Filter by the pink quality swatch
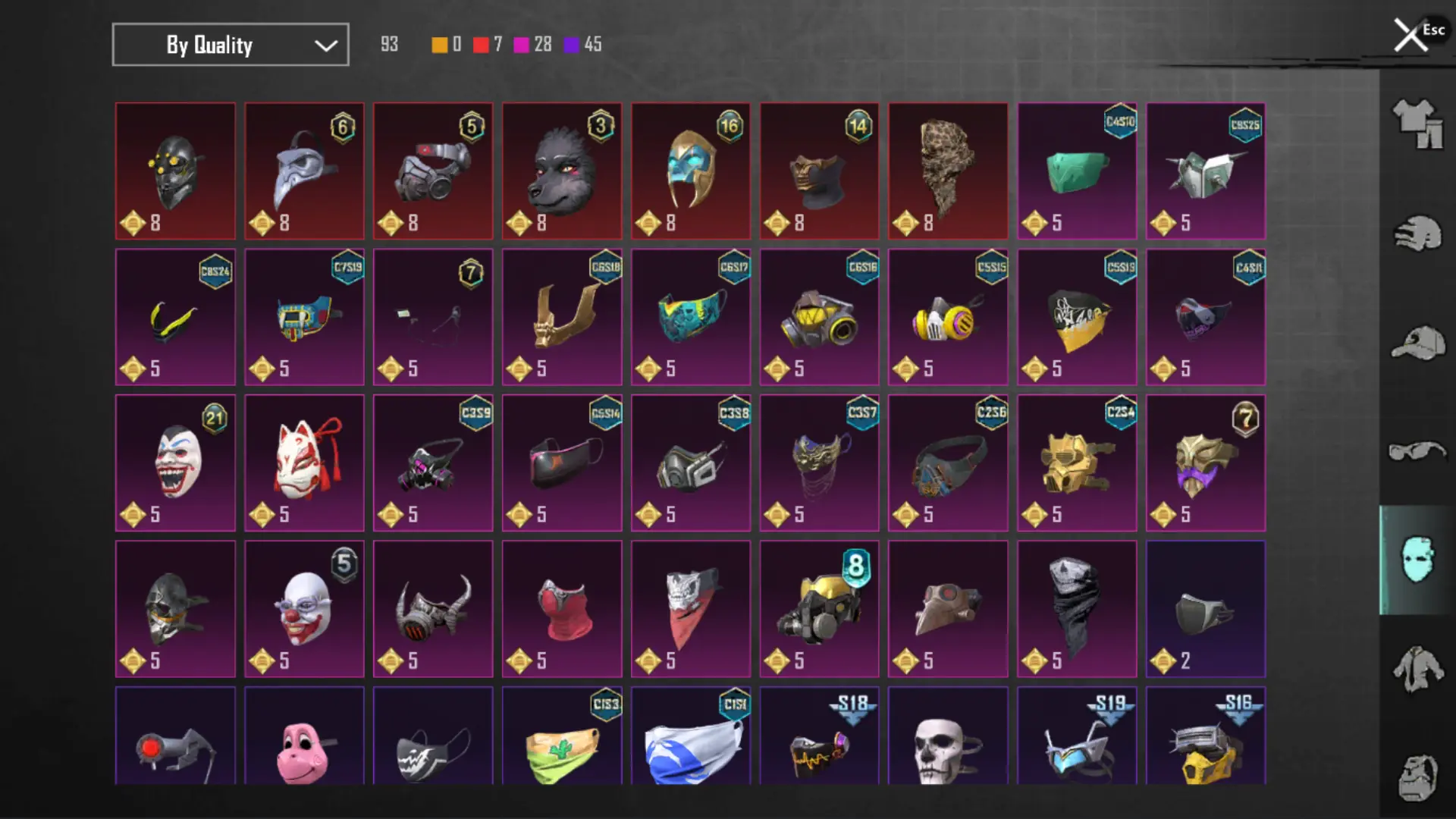1456x819 pixels. [x=521, y=45]
